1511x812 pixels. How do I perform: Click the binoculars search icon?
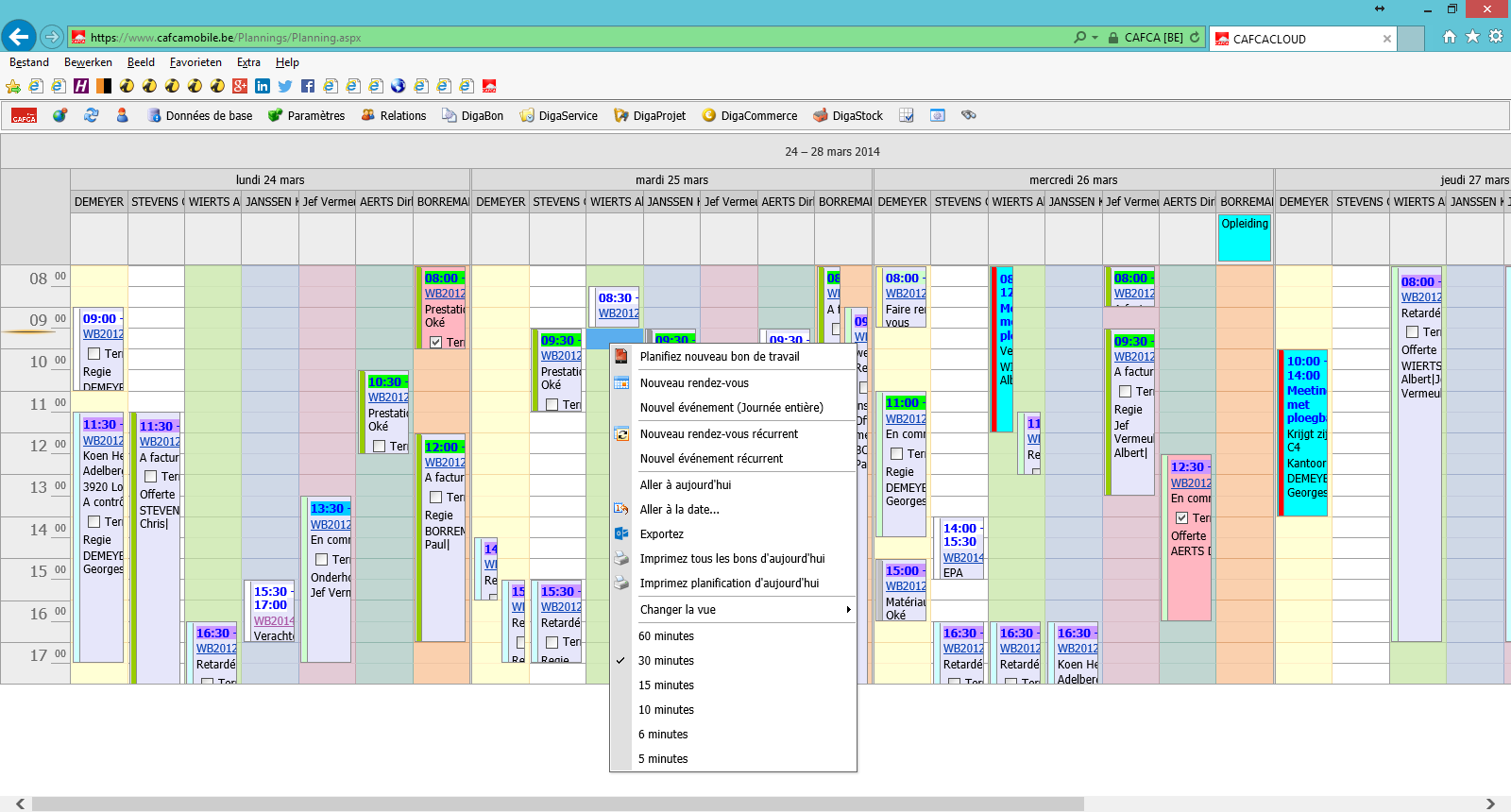click(x=968, y=115)
